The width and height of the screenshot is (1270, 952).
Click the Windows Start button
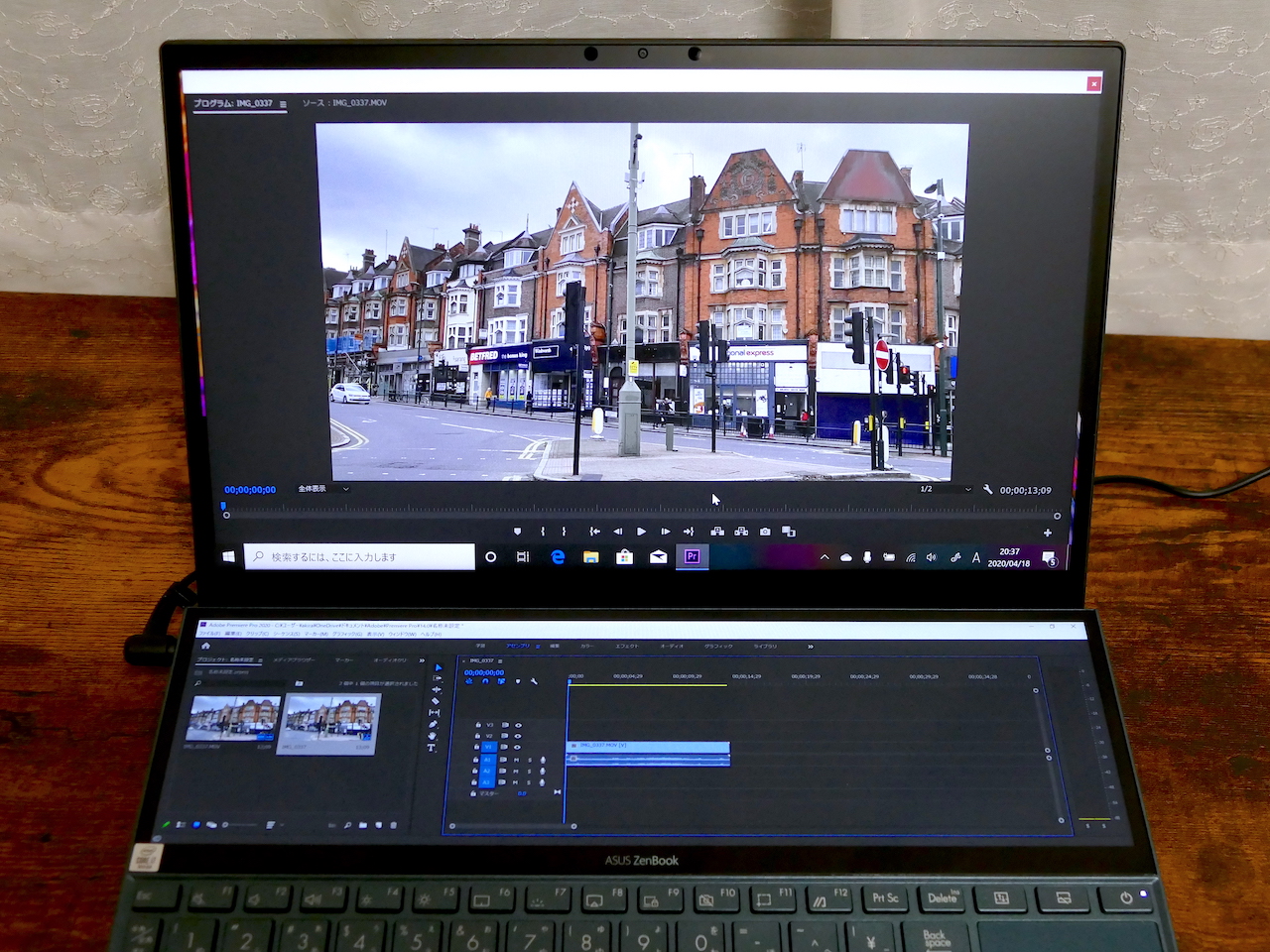click(228, 557)
